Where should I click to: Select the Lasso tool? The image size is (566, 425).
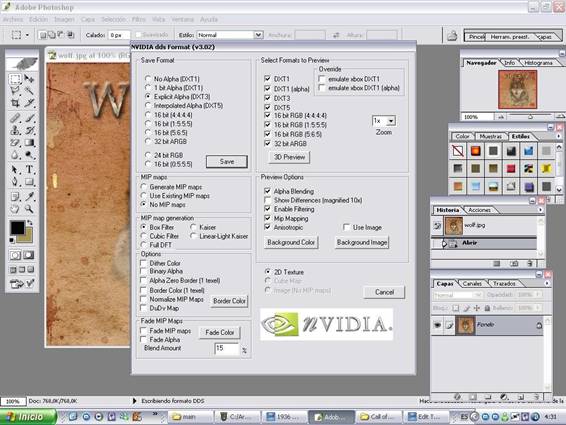pyautogui.click(x=15, y=90)
